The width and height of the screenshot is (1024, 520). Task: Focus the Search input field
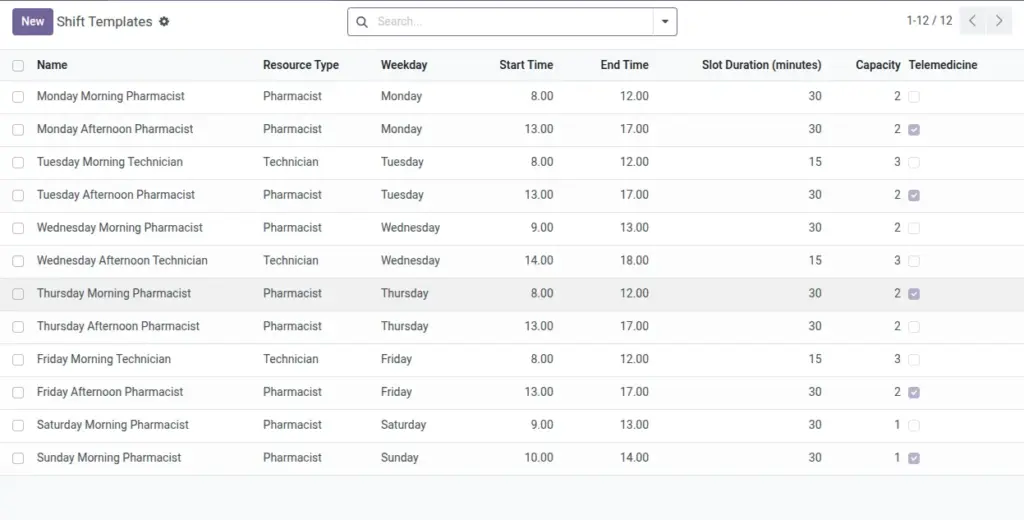(513, 22)
